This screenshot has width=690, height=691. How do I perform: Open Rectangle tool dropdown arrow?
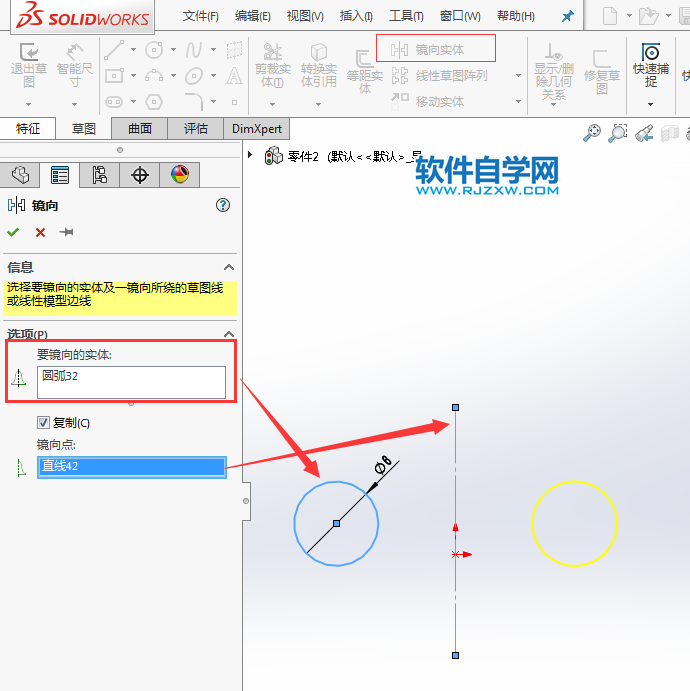(x=133, y=76)
